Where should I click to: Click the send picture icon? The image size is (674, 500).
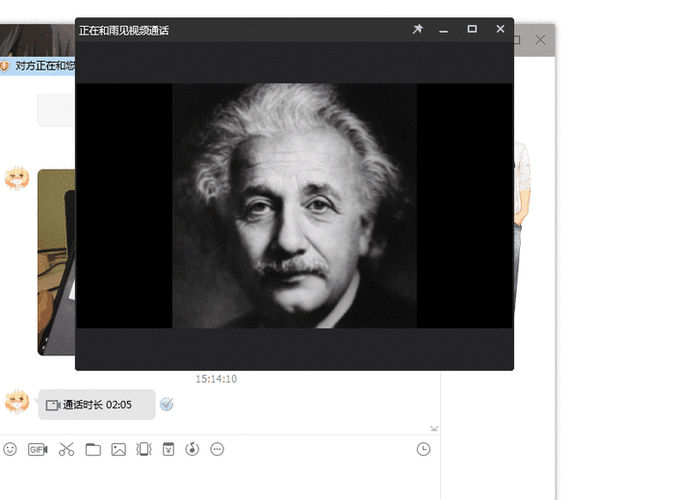click(x=118, y=450)
